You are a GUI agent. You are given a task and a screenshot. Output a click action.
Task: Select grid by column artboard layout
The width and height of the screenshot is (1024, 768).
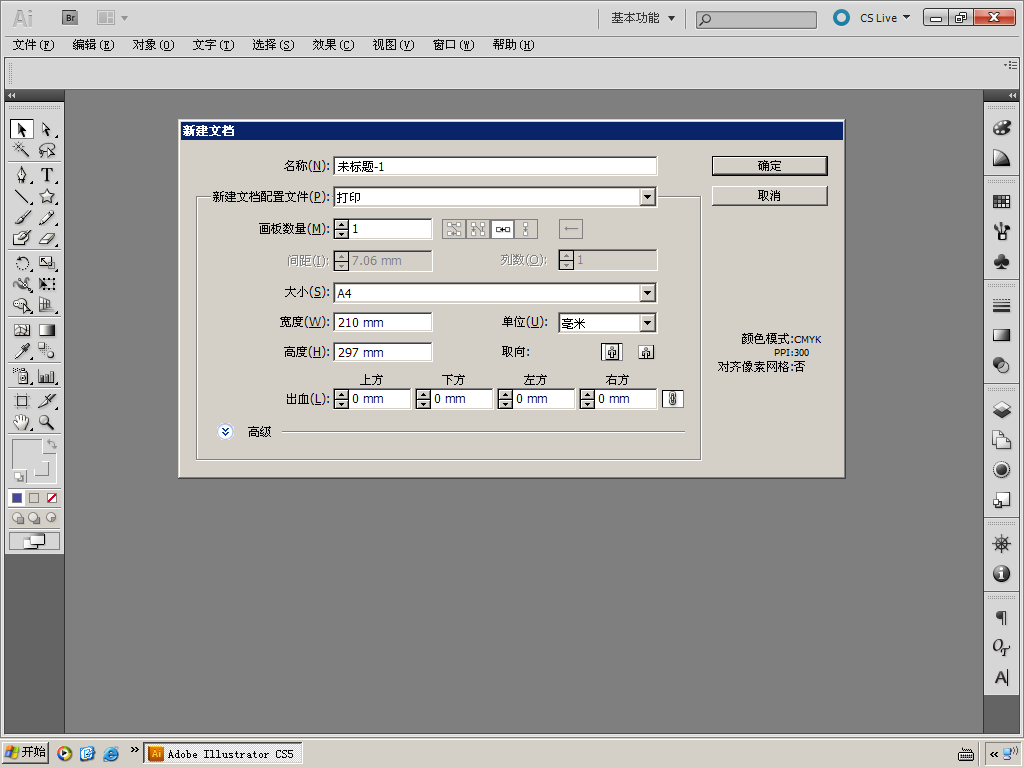pos(478,229)
